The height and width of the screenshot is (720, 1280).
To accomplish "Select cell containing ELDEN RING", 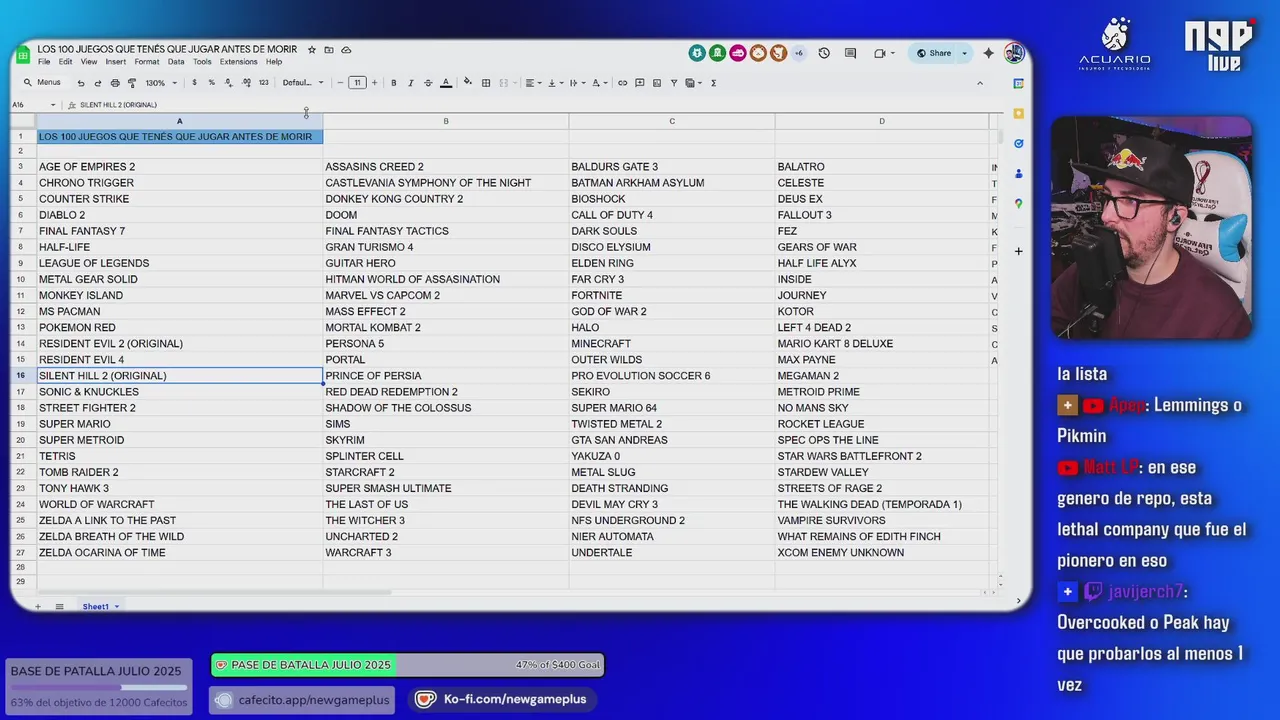I will (672, 263).
